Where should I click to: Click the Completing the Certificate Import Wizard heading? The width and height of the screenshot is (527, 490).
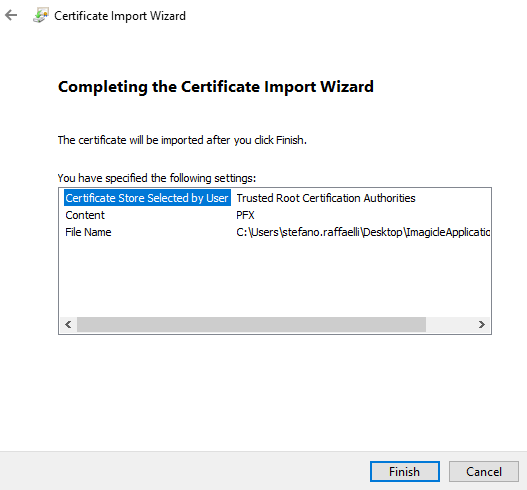click(x=216, y=87)
